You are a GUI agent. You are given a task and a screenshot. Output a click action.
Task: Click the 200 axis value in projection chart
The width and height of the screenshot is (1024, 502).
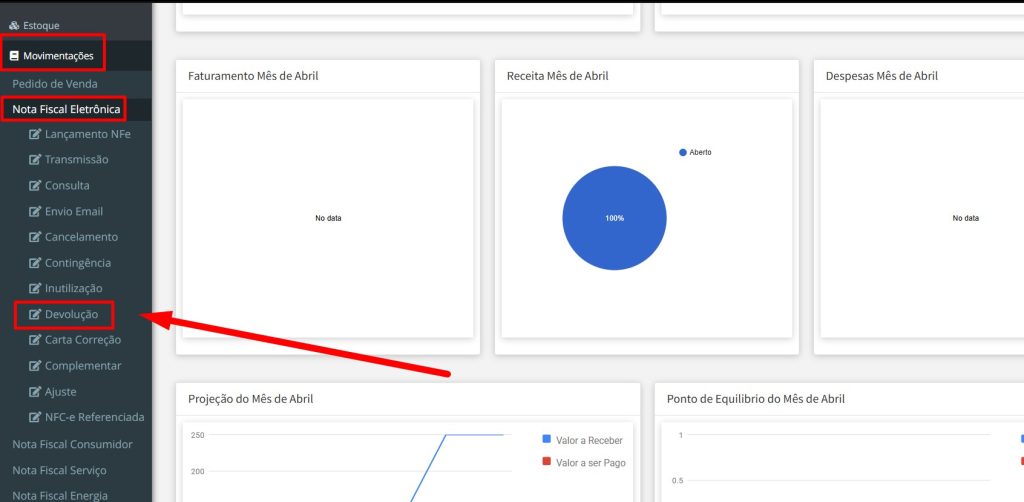tap(197, 471)
